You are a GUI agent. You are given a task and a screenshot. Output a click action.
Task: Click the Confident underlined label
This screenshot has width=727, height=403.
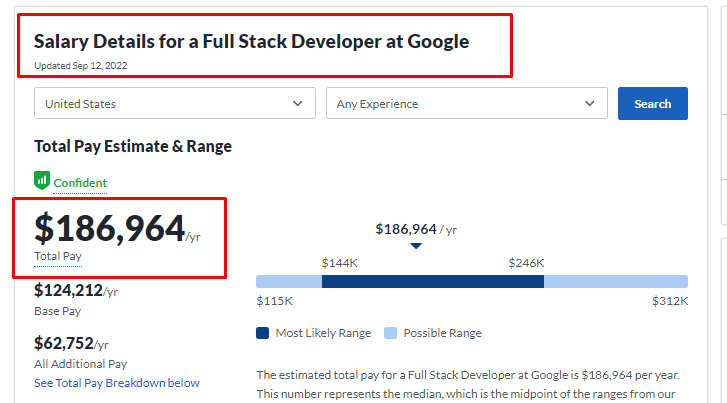pyautogui.click(x=80, y=183)
